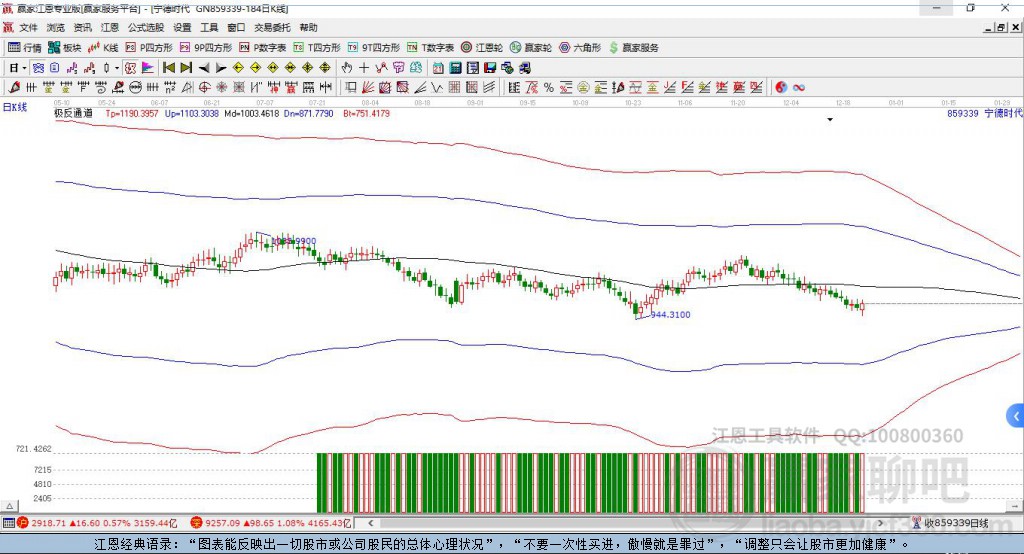Open the 窗口 menu
This screenshot has height=554, width=1024.
[x=236, y=27]
